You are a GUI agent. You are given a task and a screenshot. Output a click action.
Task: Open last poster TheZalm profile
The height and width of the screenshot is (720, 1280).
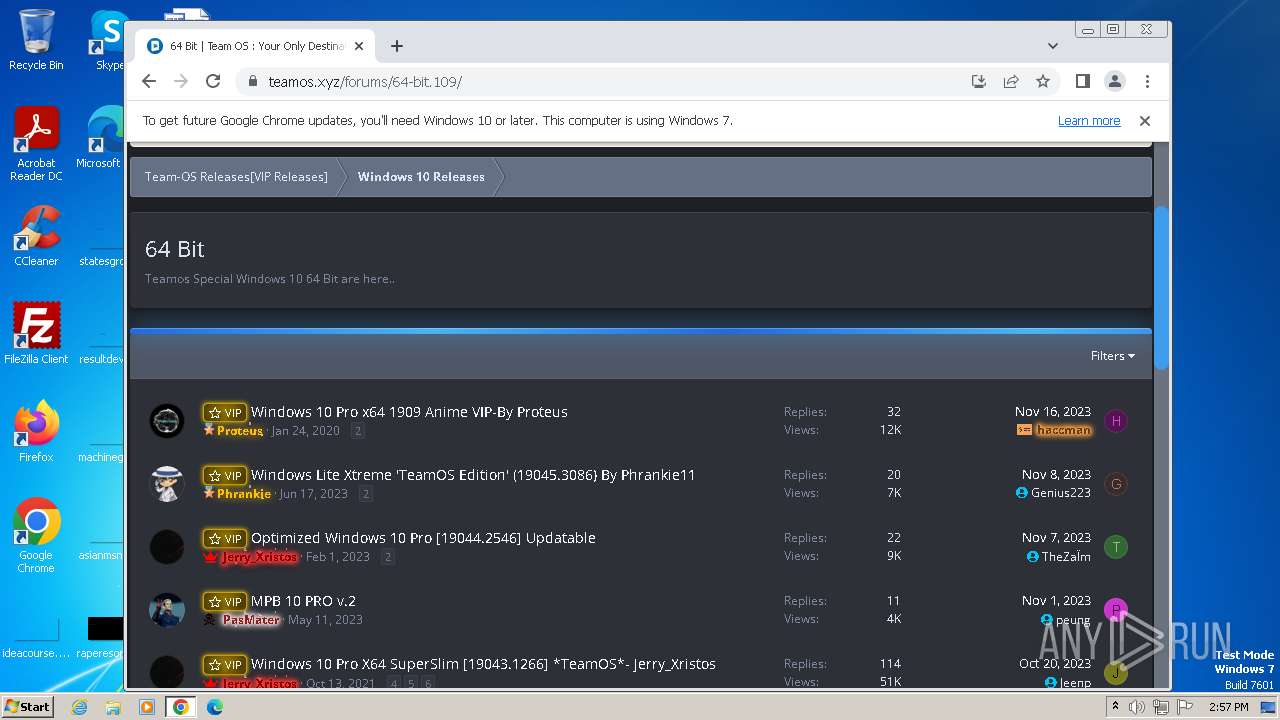click(1066, 556)
